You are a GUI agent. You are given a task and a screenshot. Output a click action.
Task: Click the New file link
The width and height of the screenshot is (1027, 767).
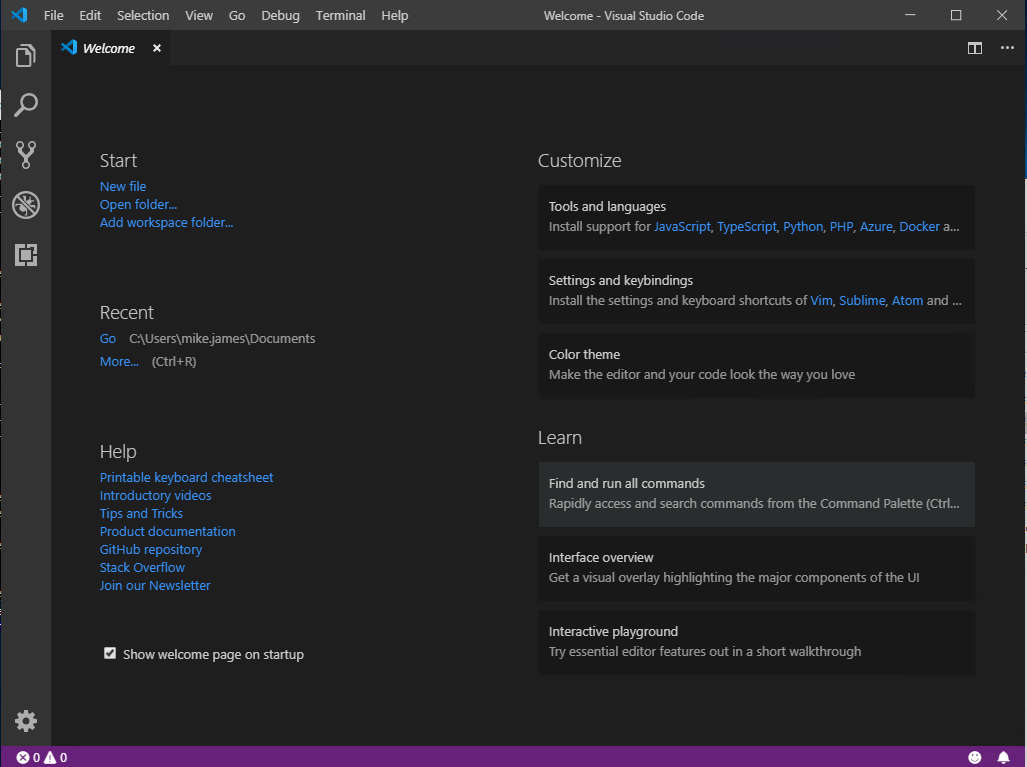(x=122, y=187)
